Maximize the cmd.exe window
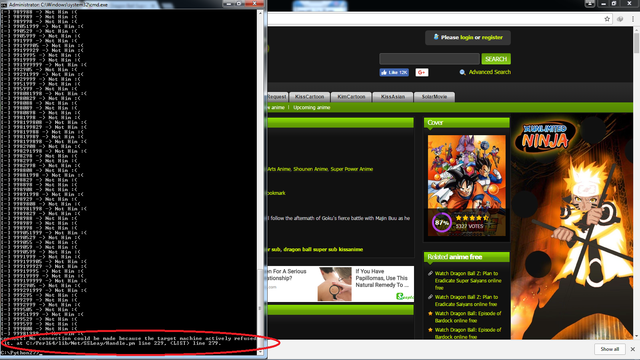Viewport: 640px width, 360px height. pos(239,4)
